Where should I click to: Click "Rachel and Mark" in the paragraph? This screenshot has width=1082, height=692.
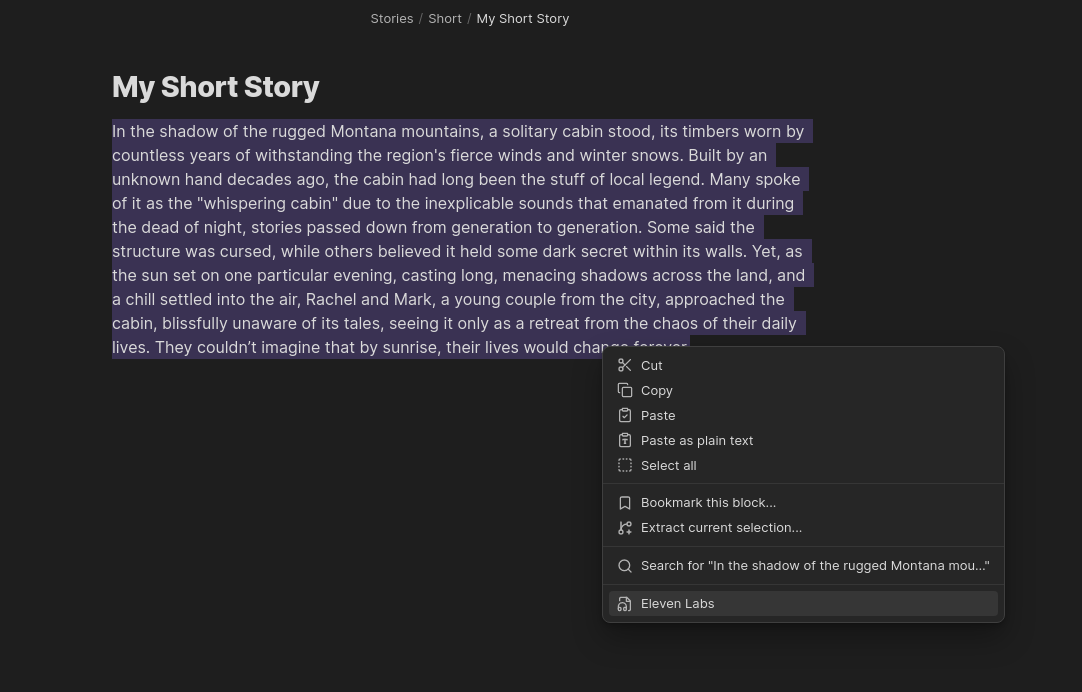[x=368, y=299]
